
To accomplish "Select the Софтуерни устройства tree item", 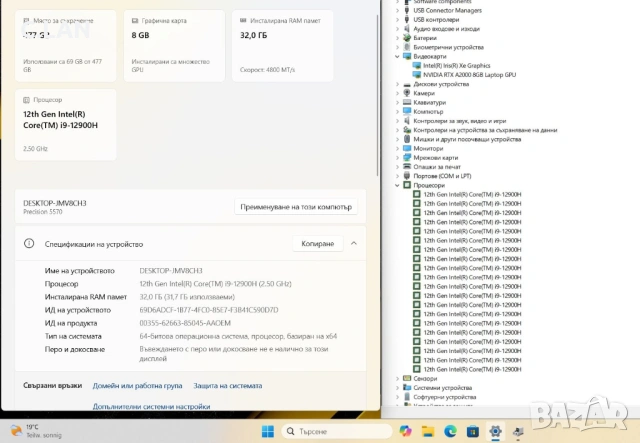I will point(444,397).
